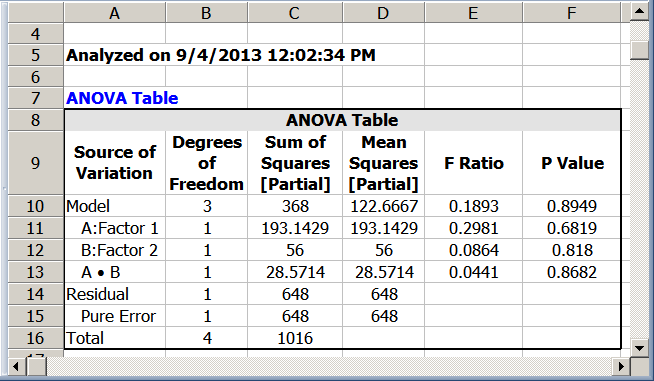Image resolution: width=654 pixels, height=381 pixels.
Task: Select row 12 header
Action: coord(35,250)
